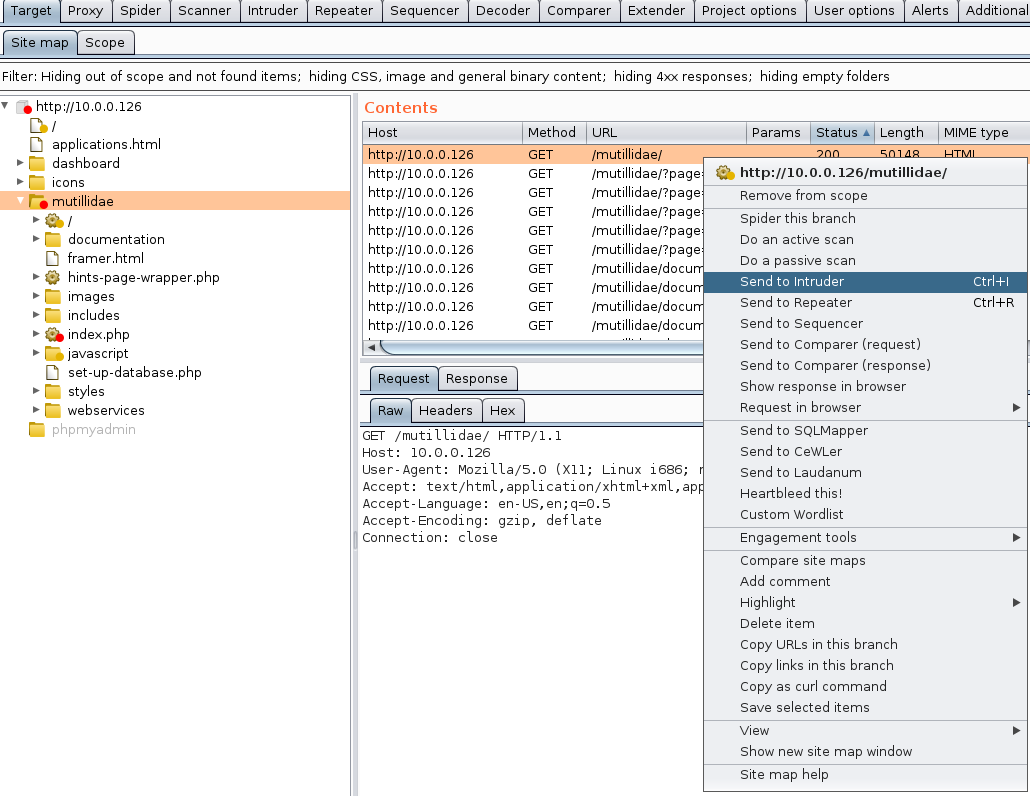Expand the documentation folder
The image size is (1030, 796).
pyautogui.click(x=36, y=238)
